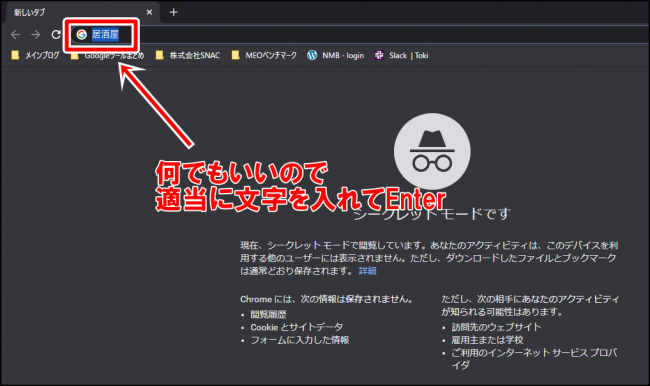The image size is (650, 386).
Task: Open the メインブログ bookmark folder
Action: (x=35, y=55)
